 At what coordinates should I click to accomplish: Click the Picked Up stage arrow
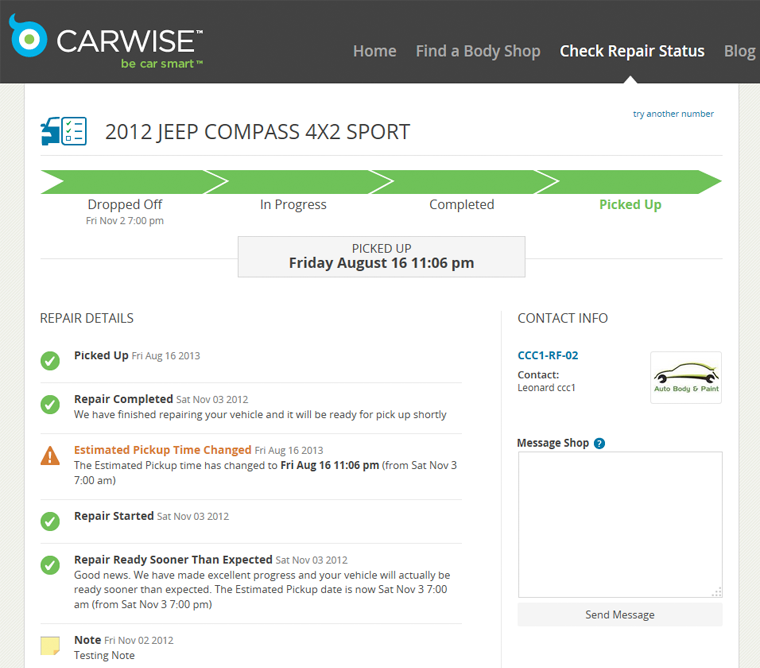630,182
